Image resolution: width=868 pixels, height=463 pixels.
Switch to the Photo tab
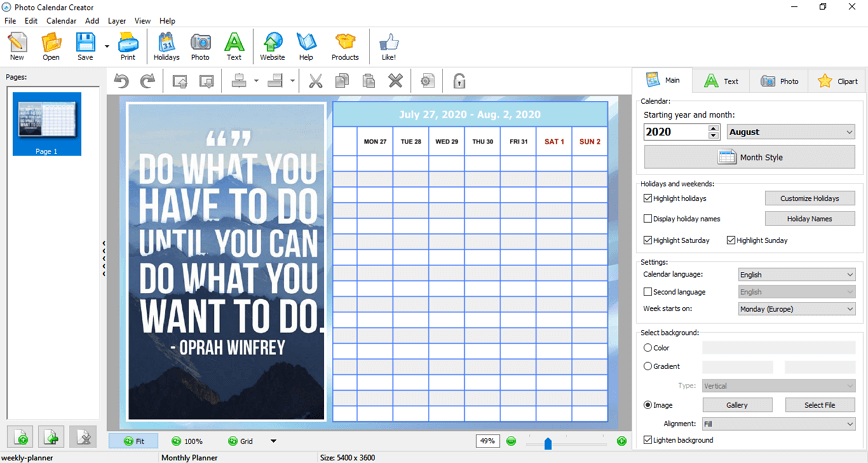pos(779,81)
